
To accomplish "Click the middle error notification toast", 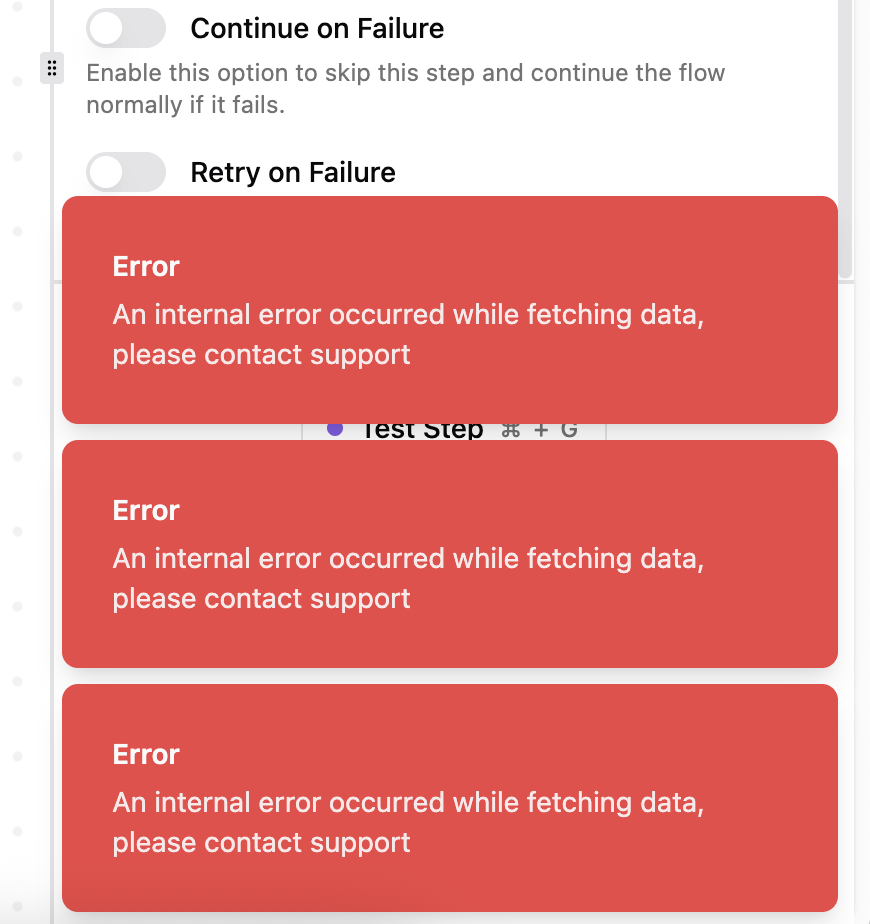I will [450, 553].
